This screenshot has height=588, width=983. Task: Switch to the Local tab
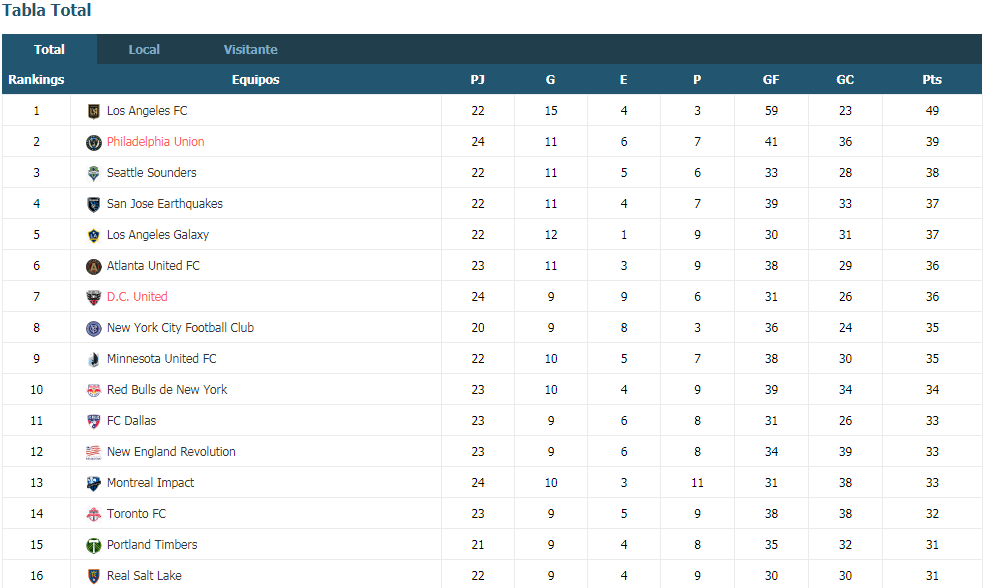(144, 50)
